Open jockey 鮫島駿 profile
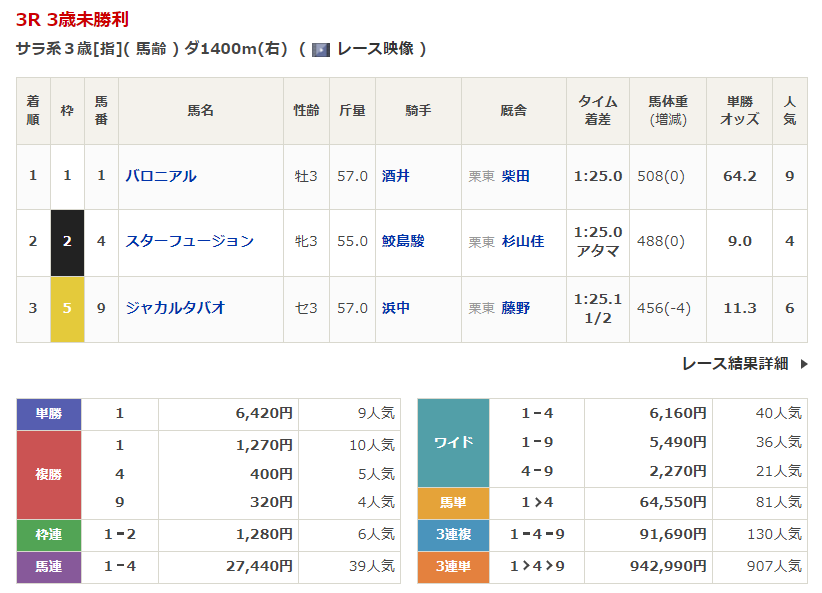 pos(403,241)
